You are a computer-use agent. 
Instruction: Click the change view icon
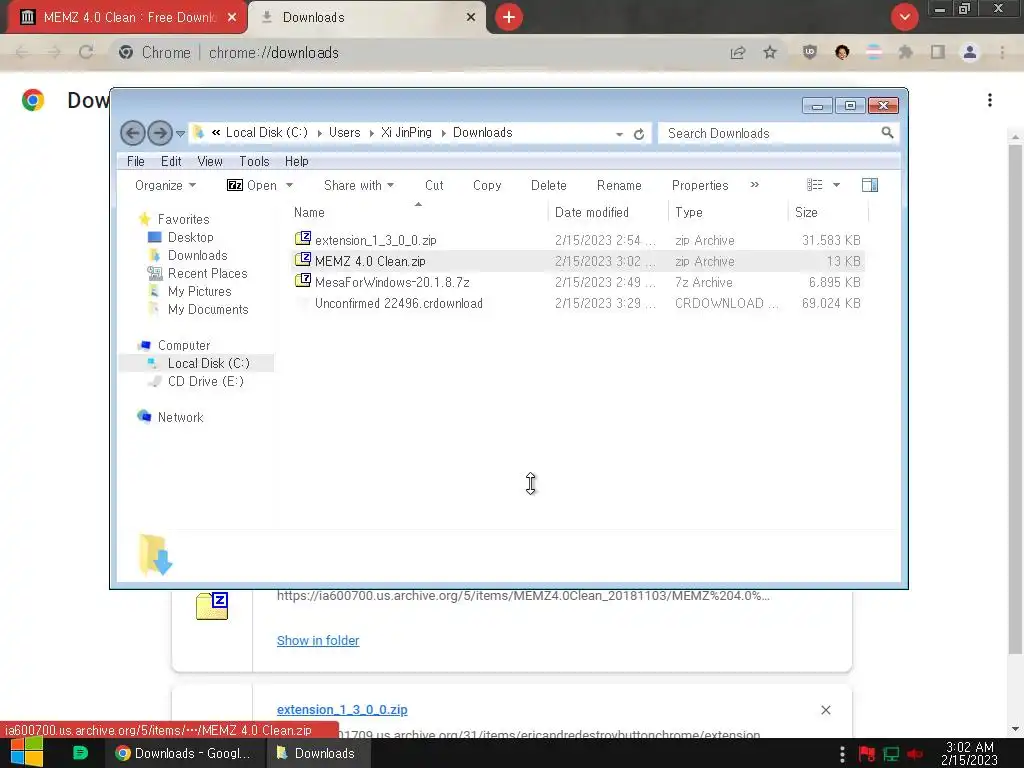point(814,185)
